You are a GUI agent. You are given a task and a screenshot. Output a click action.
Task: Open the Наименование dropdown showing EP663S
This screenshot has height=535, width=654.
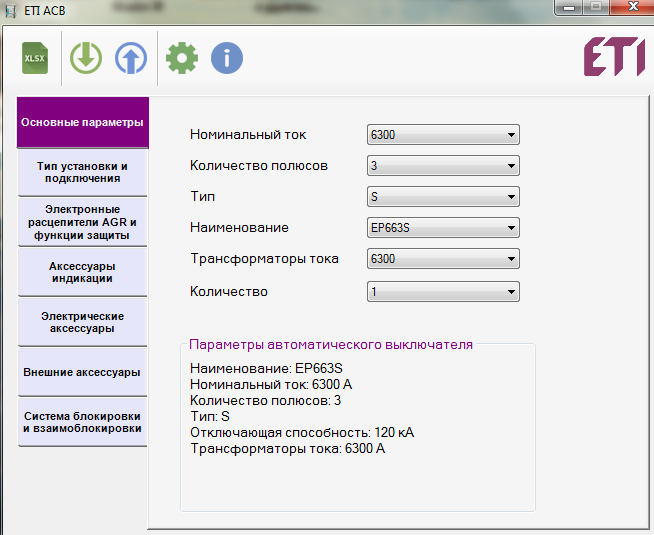[x=443, y=228]
